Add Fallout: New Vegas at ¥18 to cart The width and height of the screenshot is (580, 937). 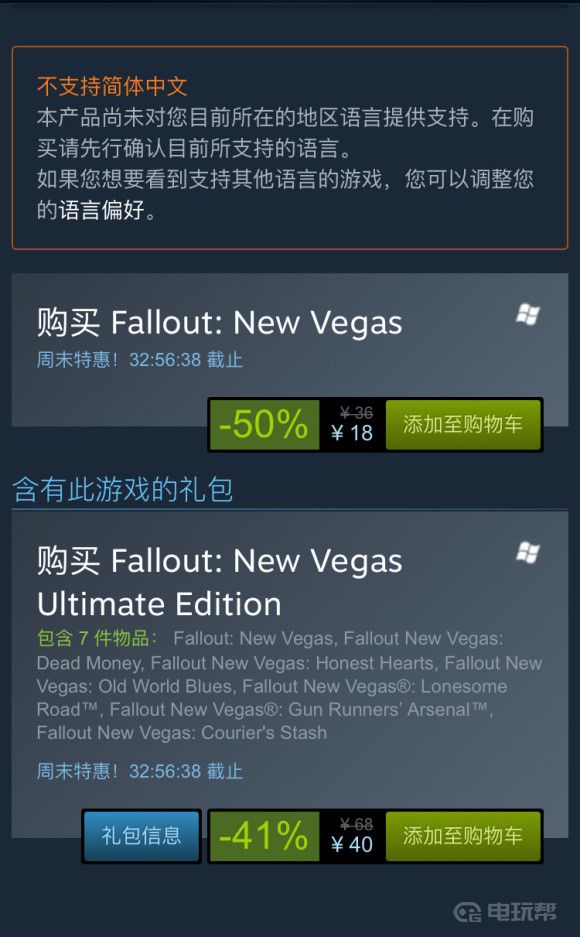[x=463, y=425]
